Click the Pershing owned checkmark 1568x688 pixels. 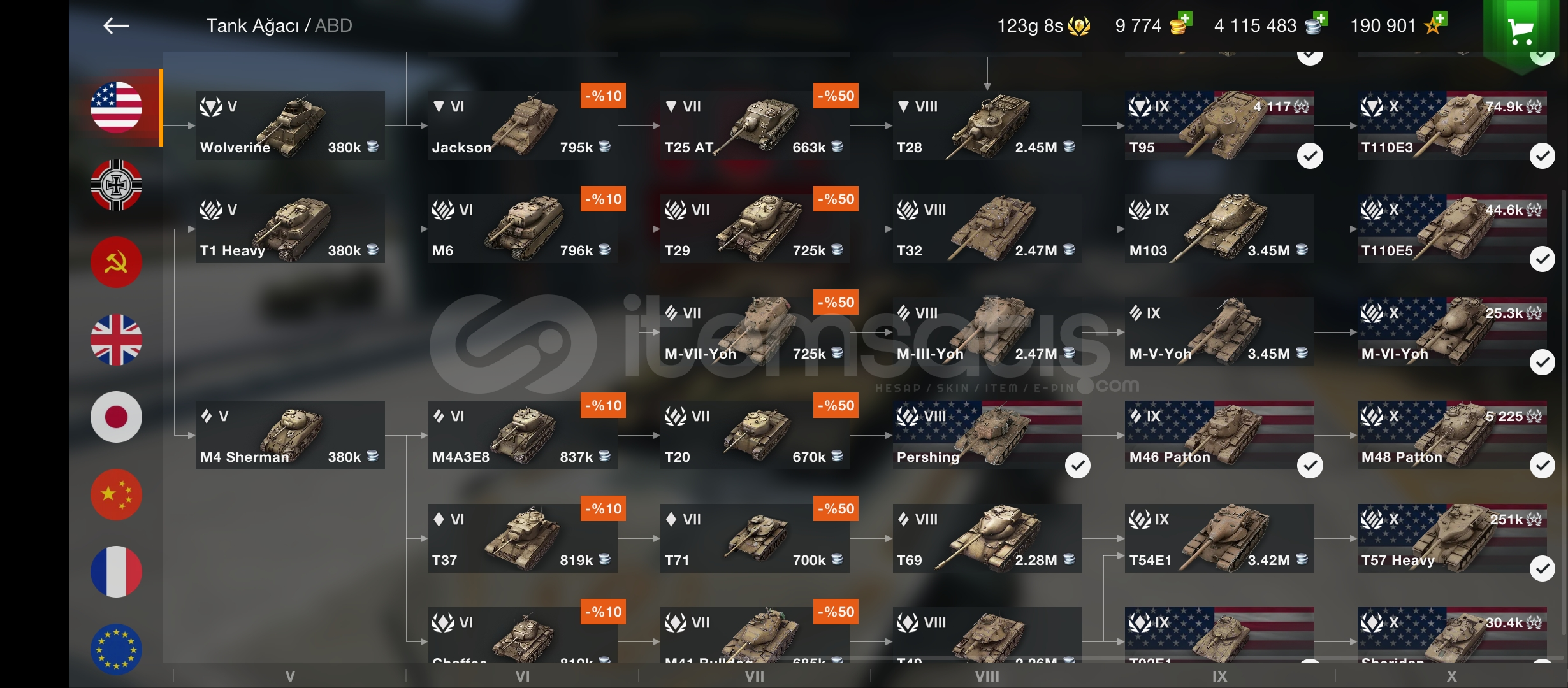pyautogui.click(x=1078, y=466)
